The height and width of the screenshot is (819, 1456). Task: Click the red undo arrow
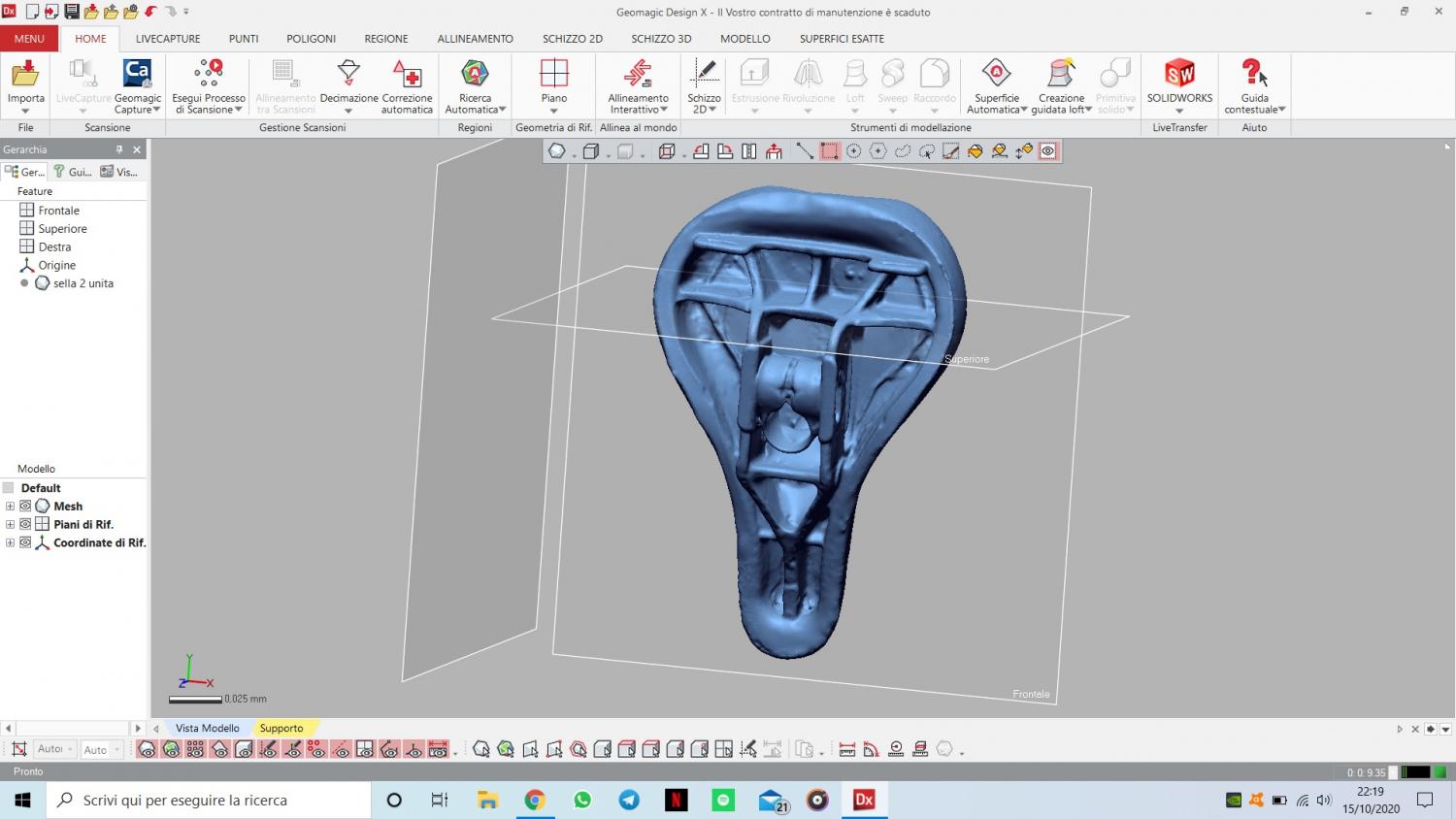[x=151, y=12]
